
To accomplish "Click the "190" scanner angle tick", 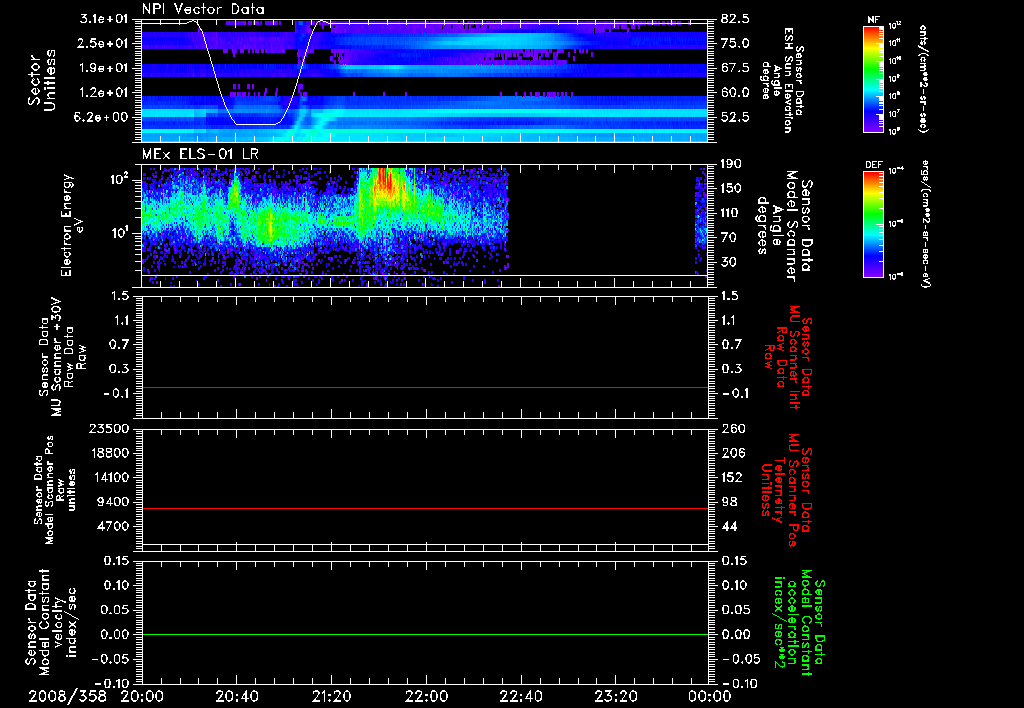I will tap(731, 164).
